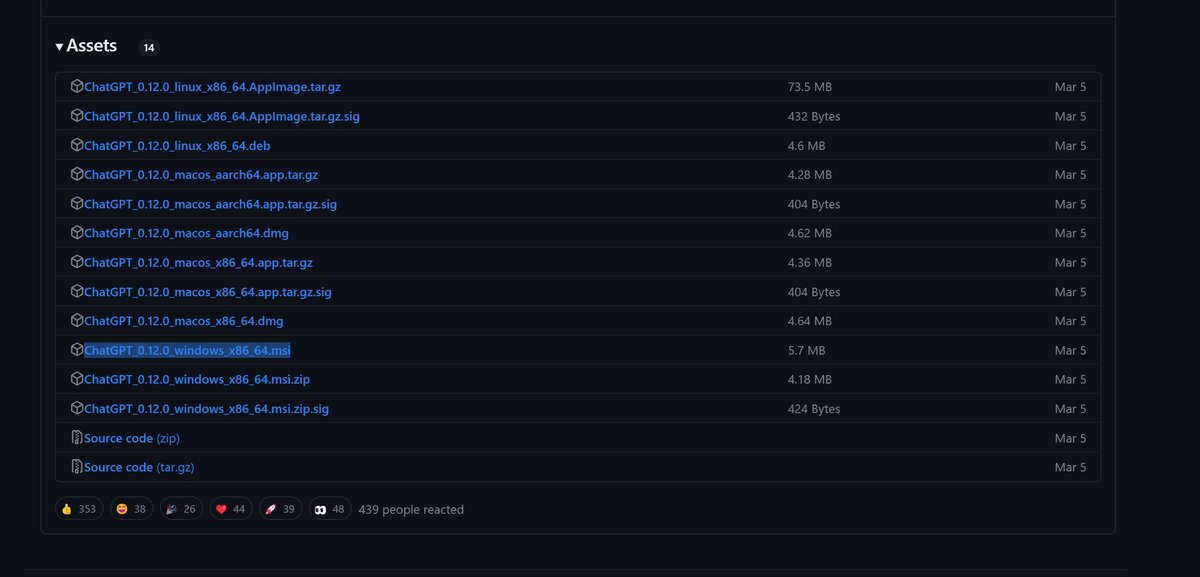1200x577 pixels.
Task: Click the package icon beside windows msi.zip.sig
Action: [77, 408]
